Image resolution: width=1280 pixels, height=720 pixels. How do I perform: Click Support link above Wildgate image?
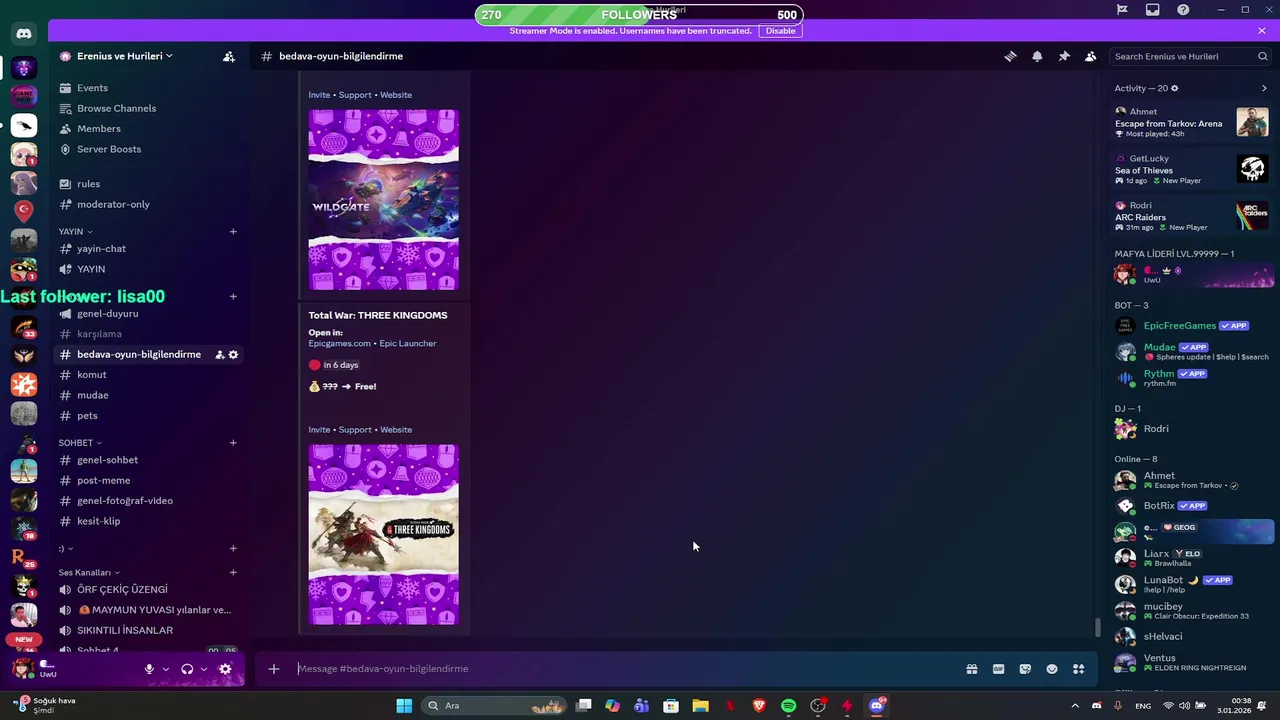click(355, 95)
